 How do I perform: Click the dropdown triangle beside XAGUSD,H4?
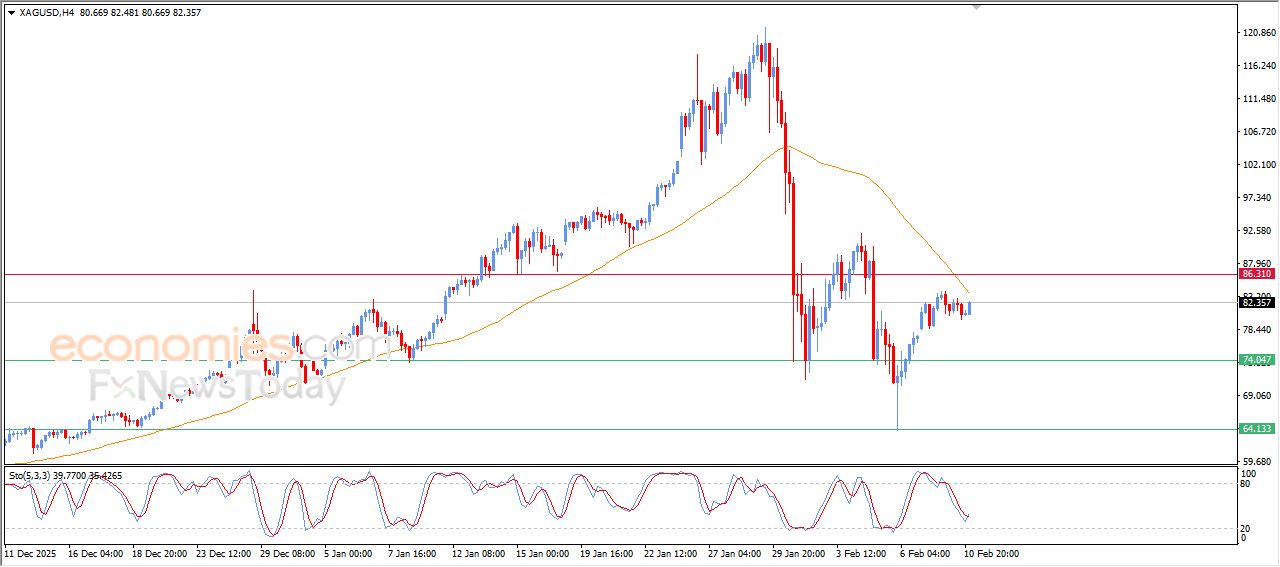pos(11,13)
